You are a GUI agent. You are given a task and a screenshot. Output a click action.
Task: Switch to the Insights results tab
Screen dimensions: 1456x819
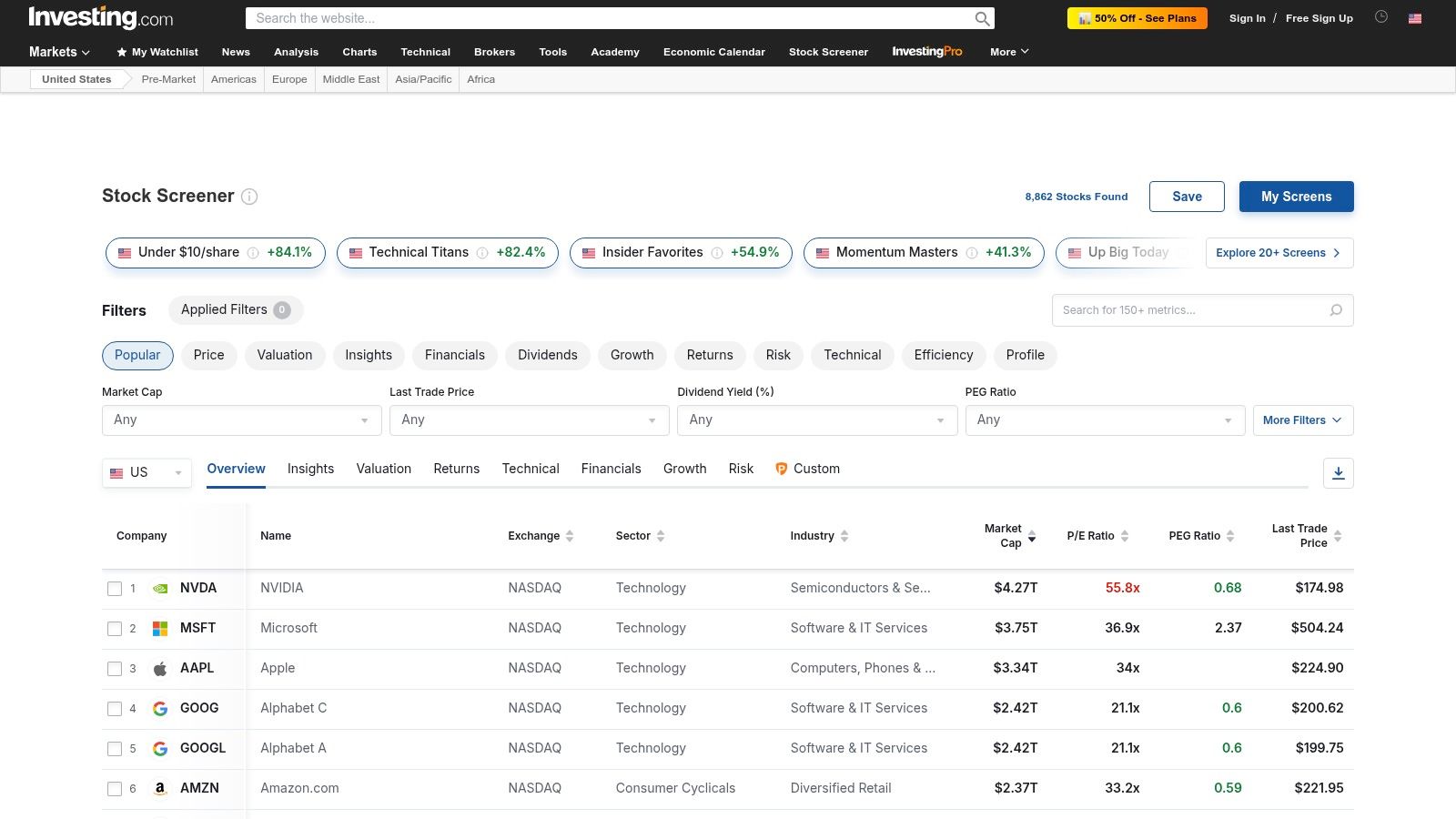pos(310,469)
